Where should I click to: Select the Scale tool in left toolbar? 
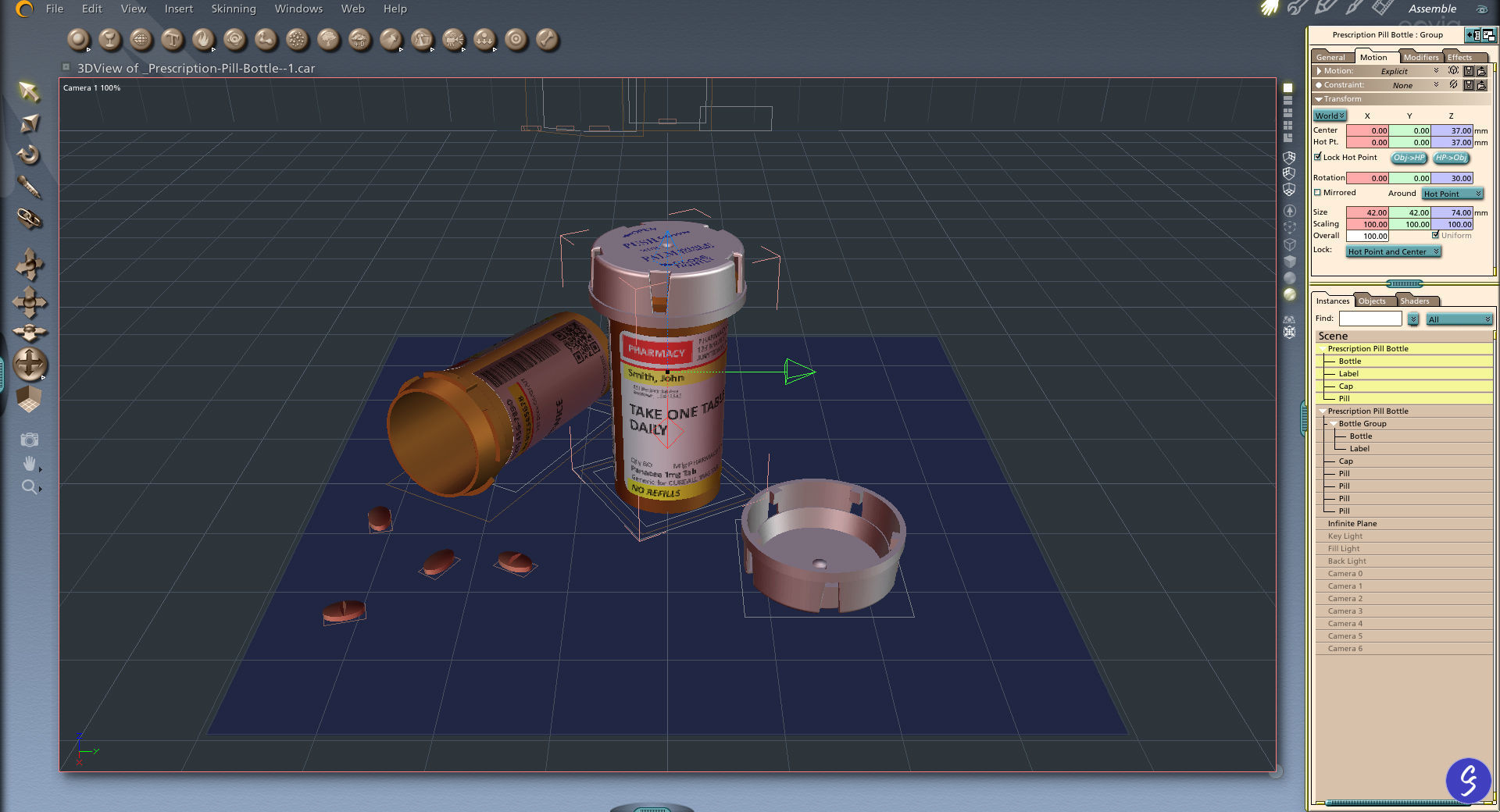click(x=29, y=123)
